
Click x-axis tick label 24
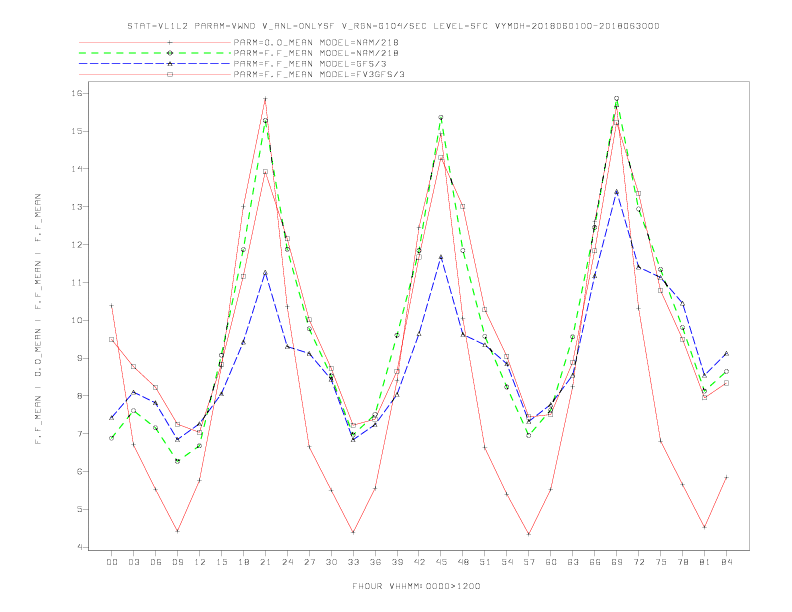click(287, 562)
